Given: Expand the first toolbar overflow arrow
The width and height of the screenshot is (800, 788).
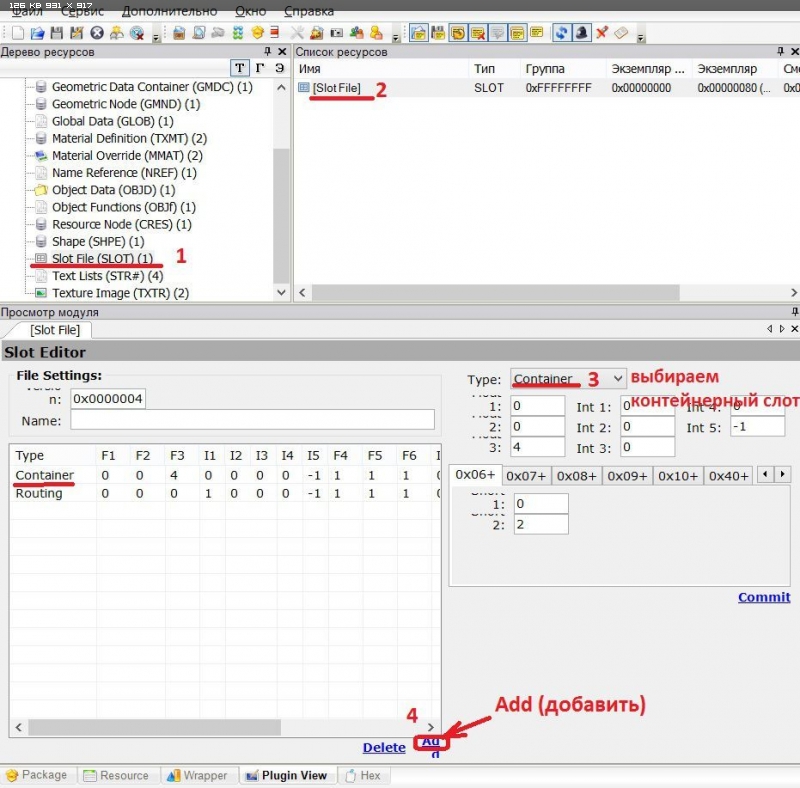Looking at the screenshot, I should (155, 36).
